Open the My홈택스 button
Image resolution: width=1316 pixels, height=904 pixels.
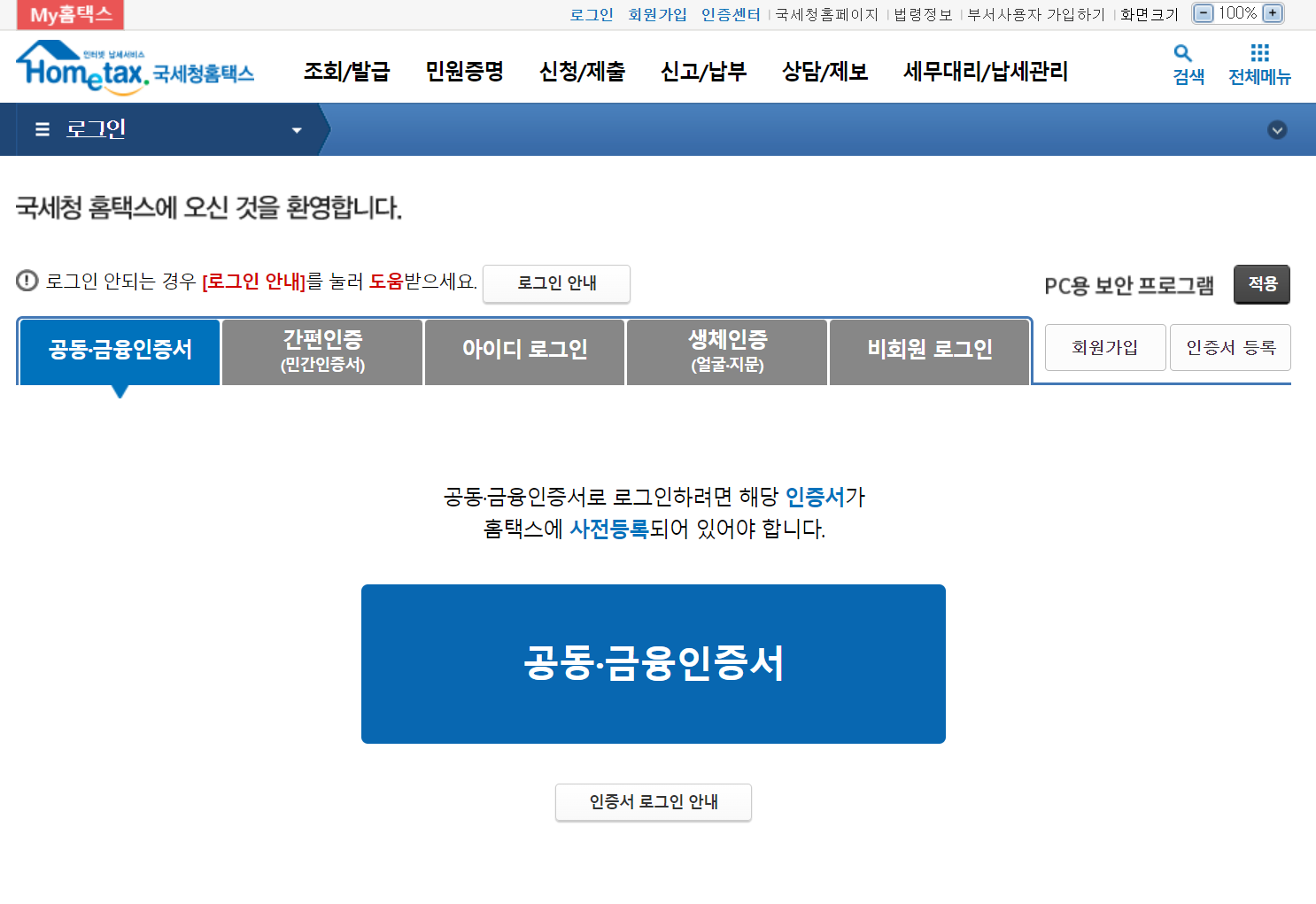[x=70, y=15]
